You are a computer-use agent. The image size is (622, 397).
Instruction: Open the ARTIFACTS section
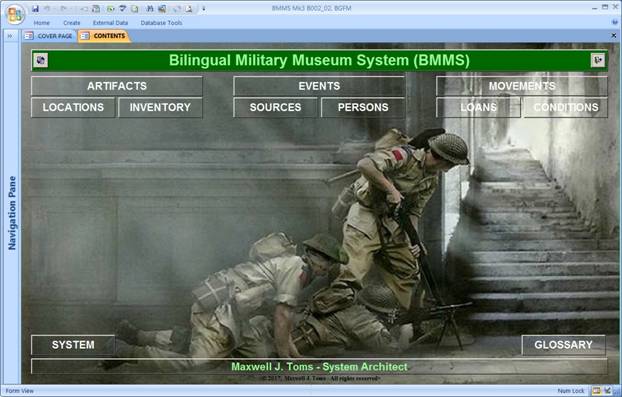[117, 86]
